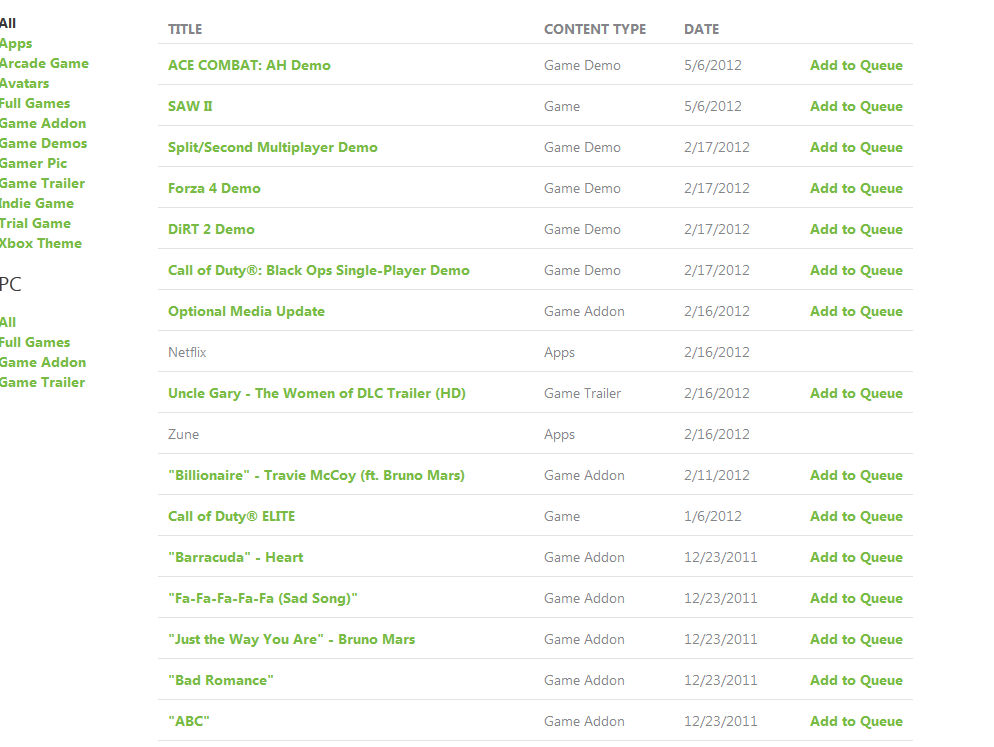Click the Zune row title
Viewport: 994px width, 747px height.
[183, 434]
